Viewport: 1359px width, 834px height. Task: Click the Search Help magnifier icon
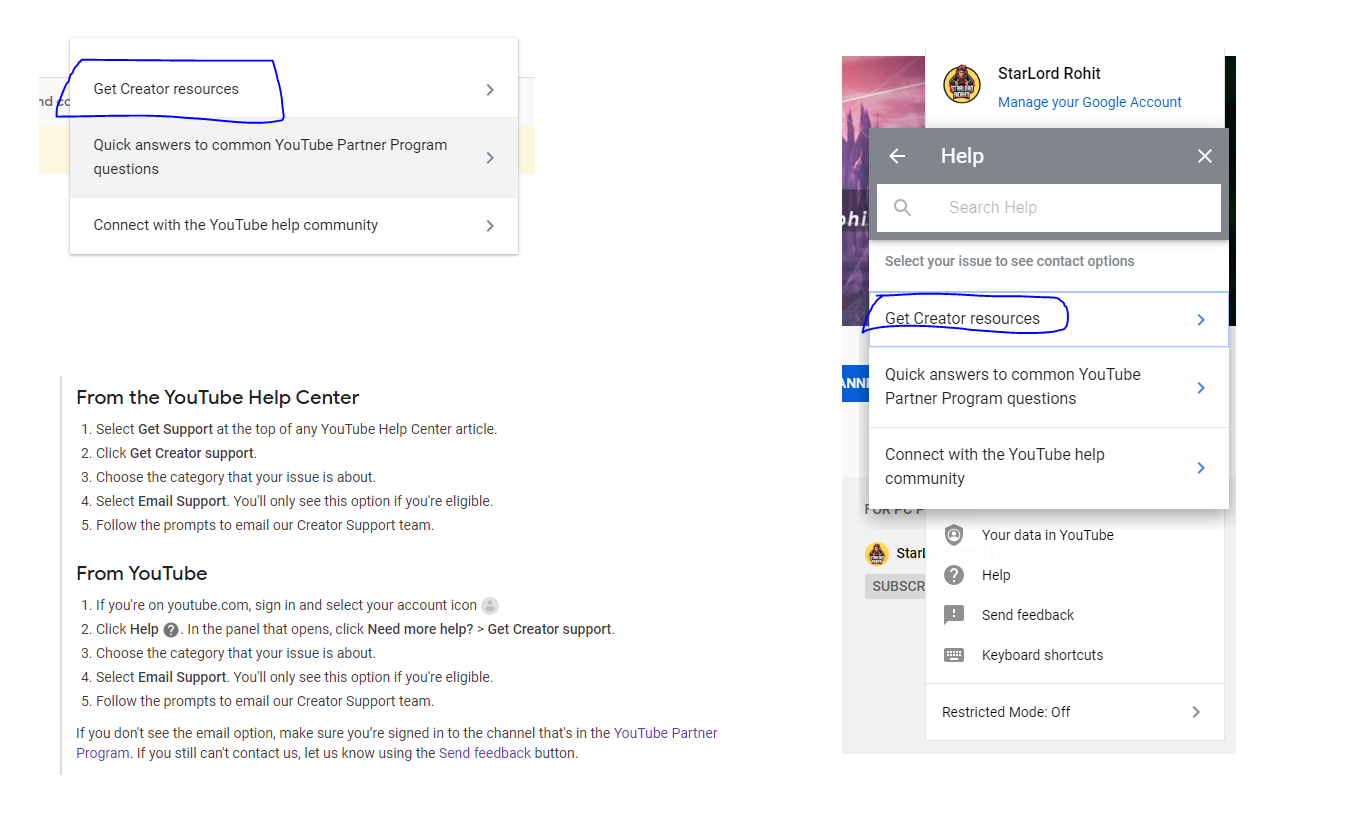click(903, 207)
